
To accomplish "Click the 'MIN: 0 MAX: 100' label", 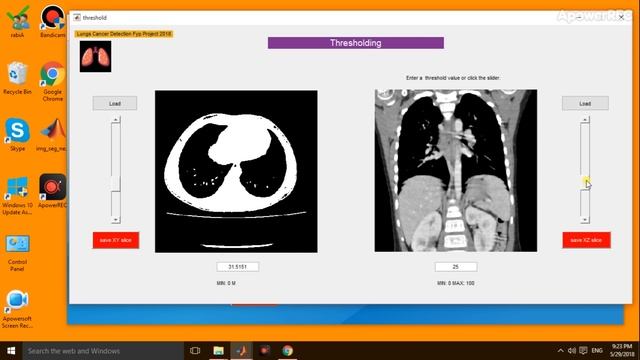I will click(456, 283).
